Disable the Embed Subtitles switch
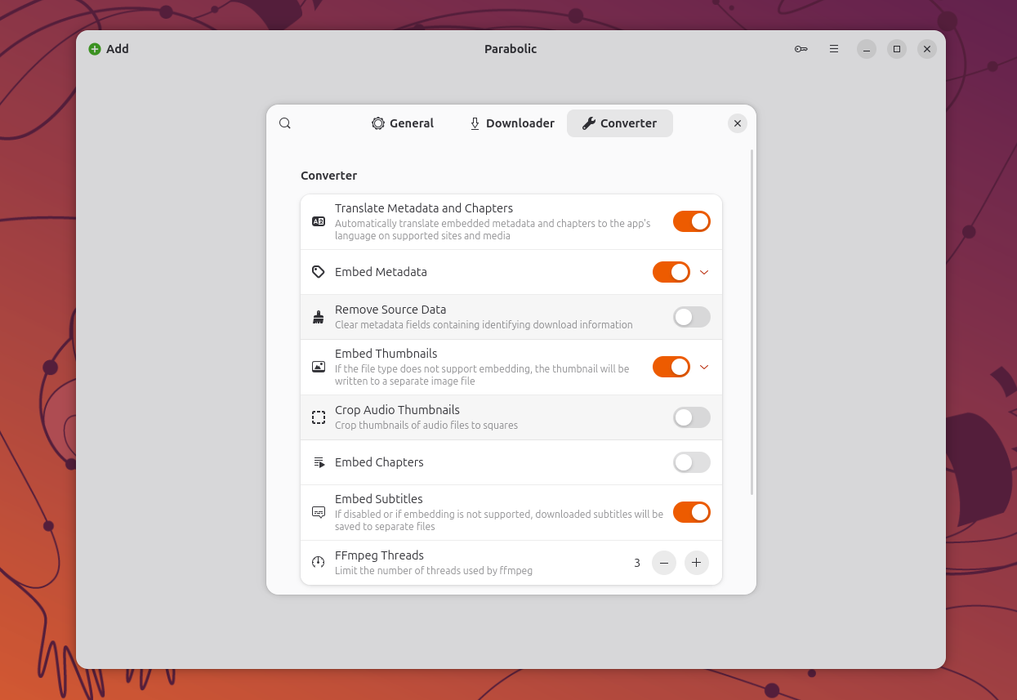This screenshot has width=1017, height=700. point(691,513)
